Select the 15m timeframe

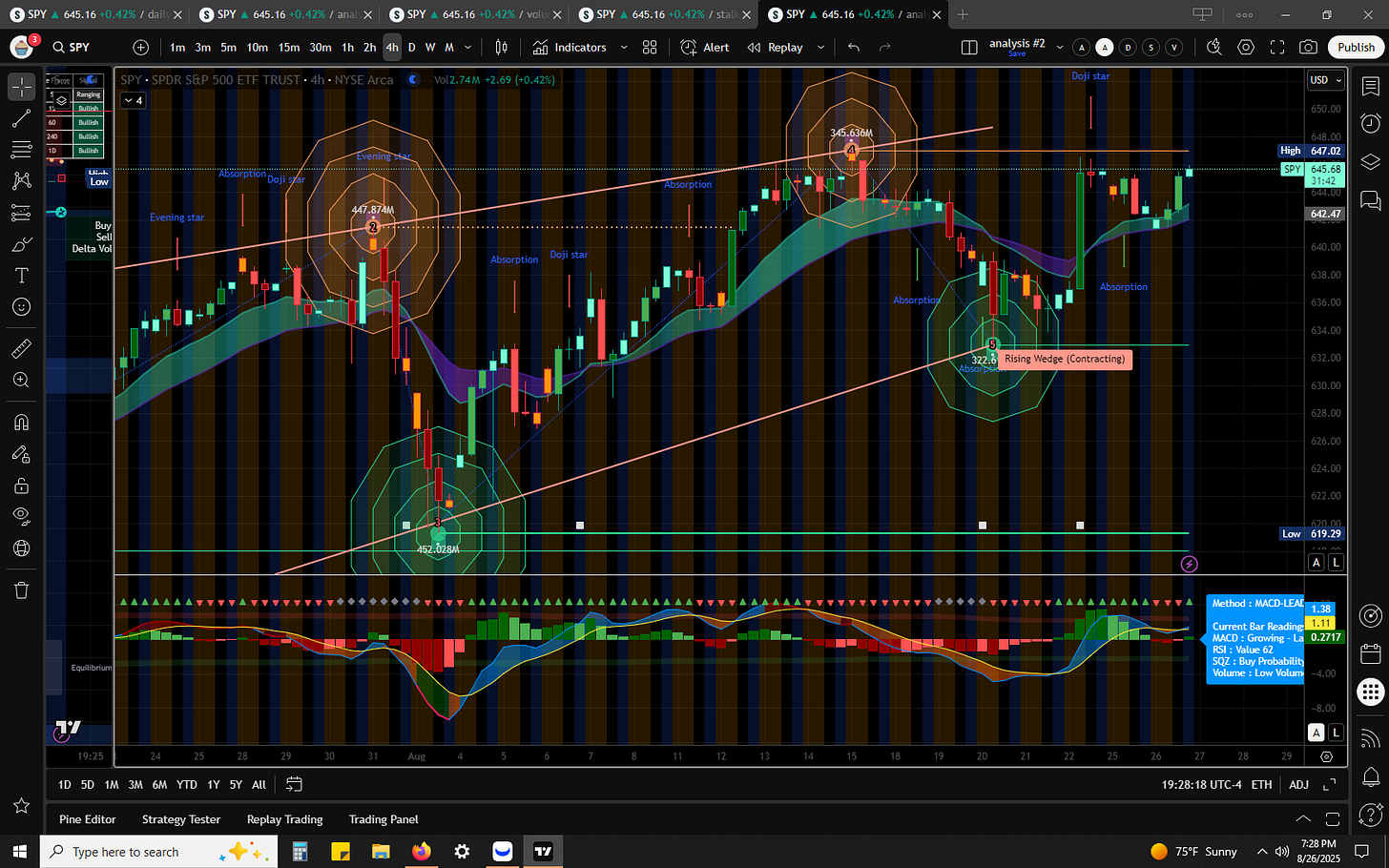[289, 48]
